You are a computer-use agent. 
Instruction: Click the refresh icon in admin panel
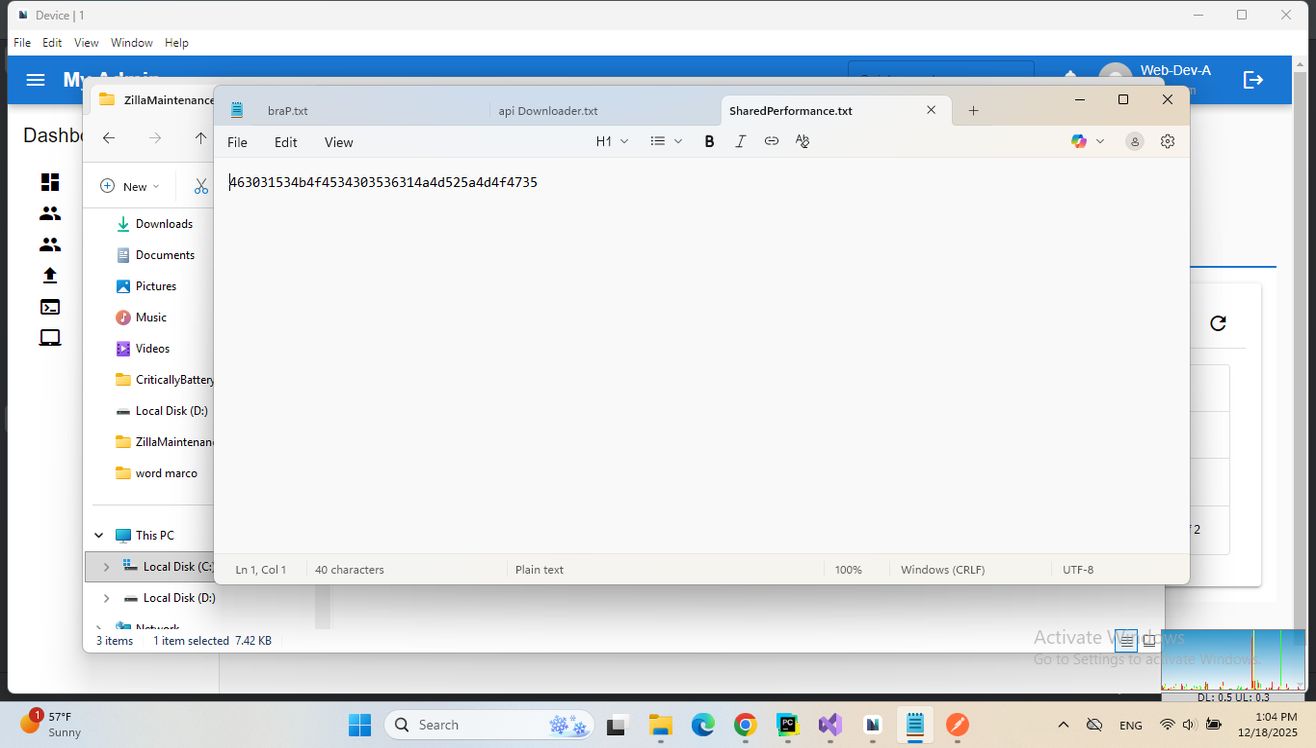[1217, 323]
